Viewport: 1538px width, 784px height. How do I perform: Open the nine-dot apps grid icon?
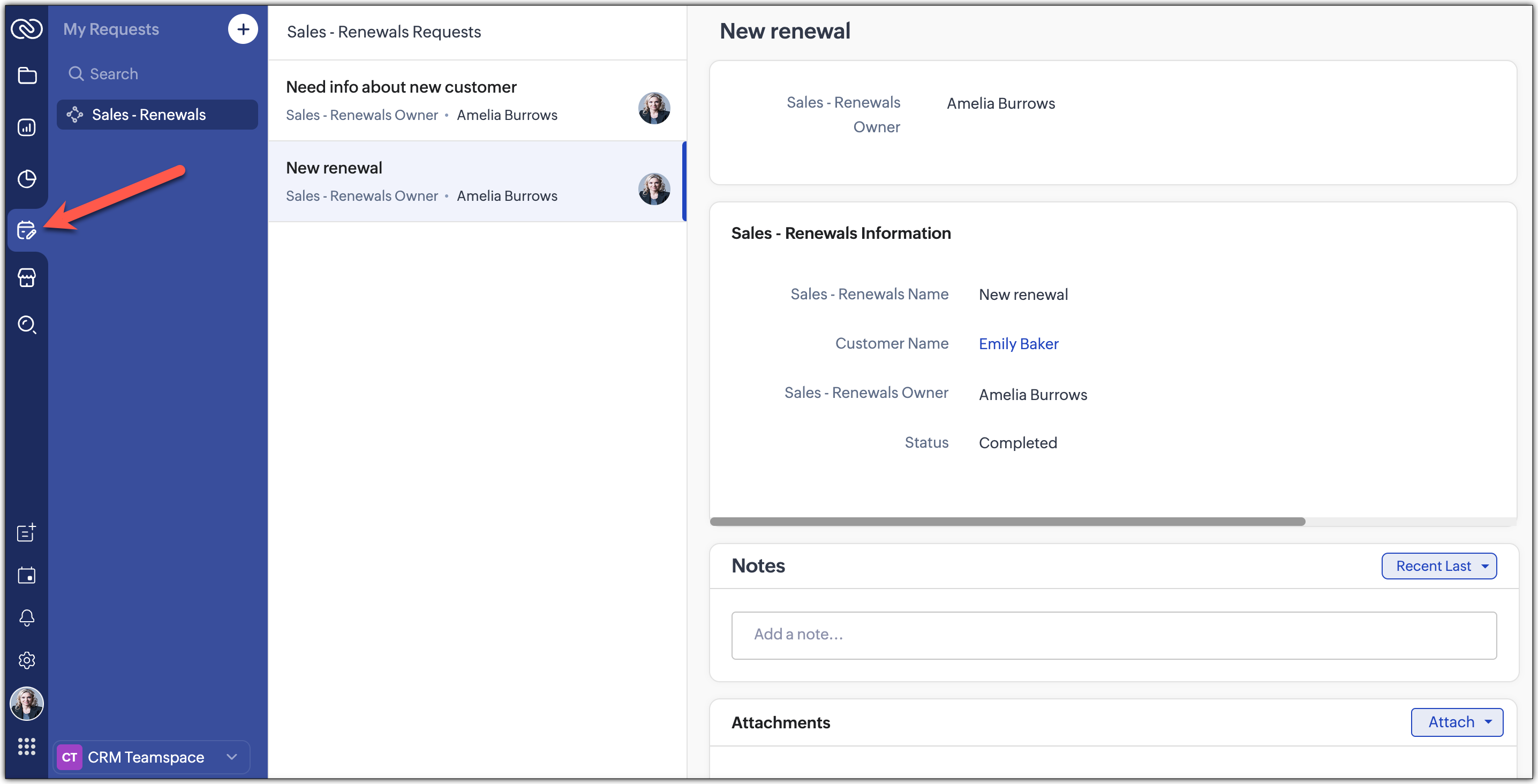pos(27,747)
